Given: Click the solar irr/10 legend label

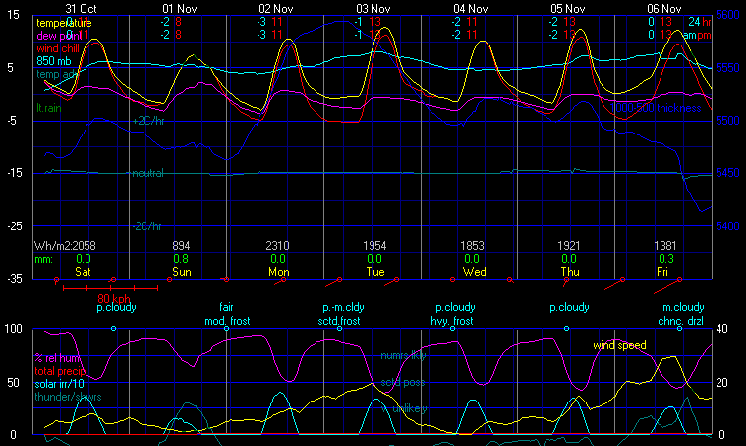Looking at the screenshot, I should coord(59,384).
